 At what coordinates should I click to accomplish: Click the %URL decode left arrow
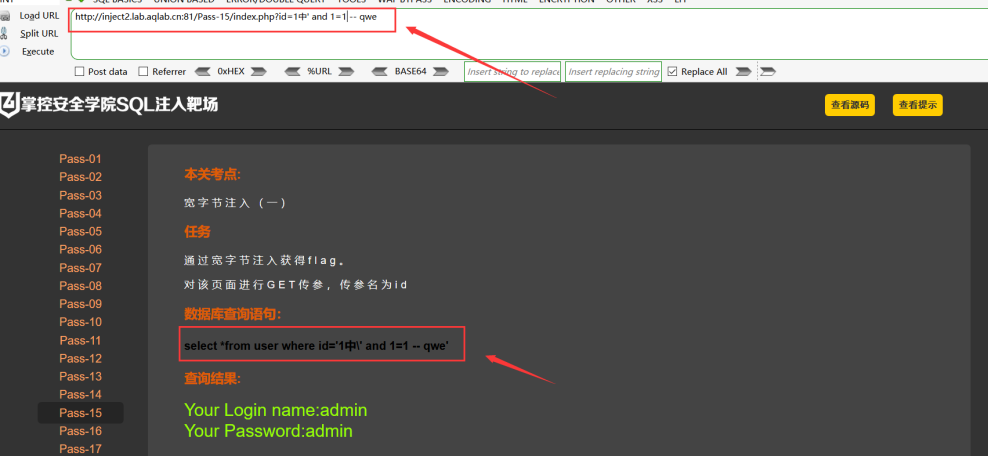coord(292,72)
